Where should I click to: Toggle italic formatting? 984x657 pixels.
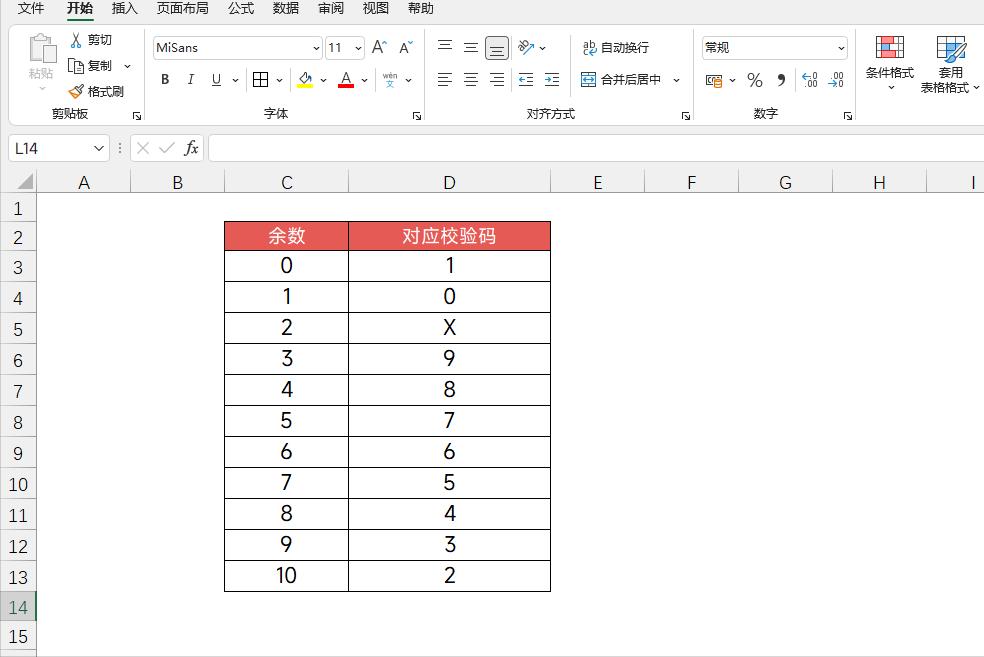point(190,80)
